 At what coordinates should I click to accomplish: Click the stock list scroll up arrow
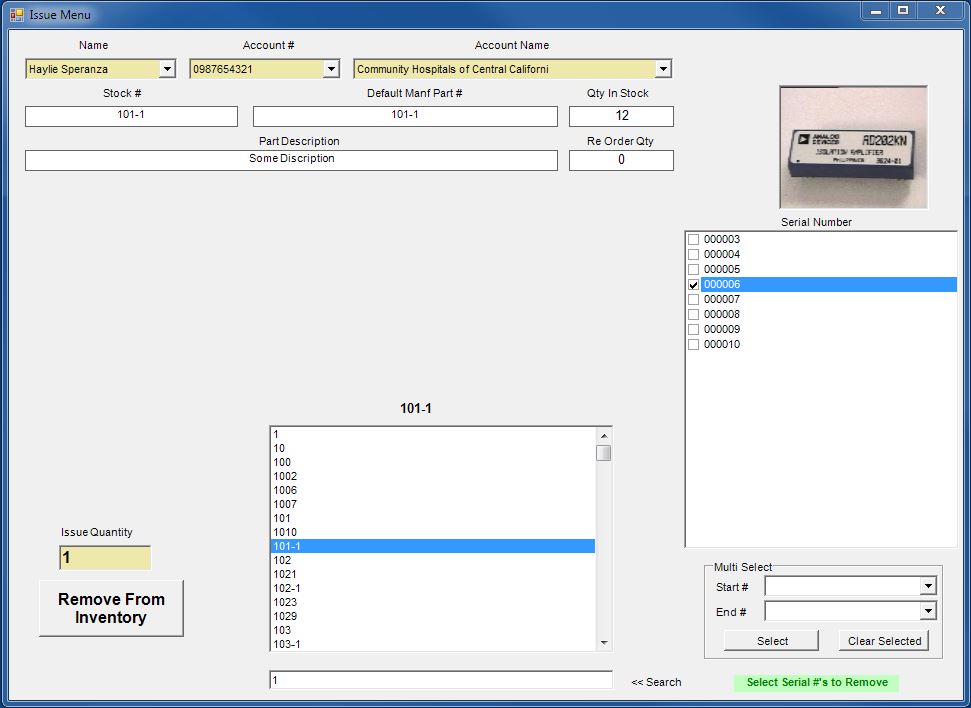point(603,436)
